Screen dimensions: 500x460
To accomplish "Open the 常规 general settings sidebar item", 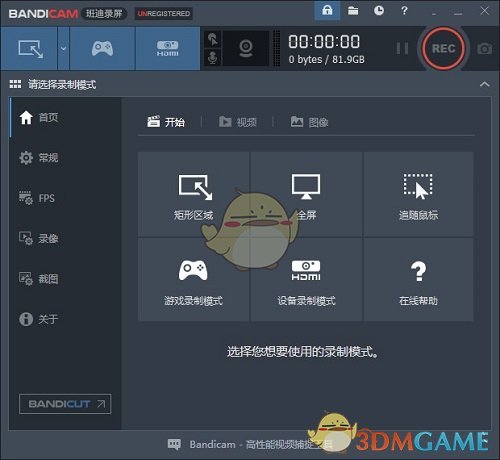I will [x=66, y=158].
